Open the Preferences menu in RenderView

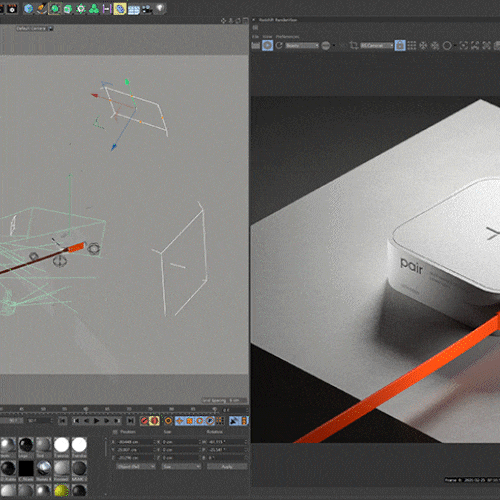pyautogui.click(x=287, y=37)
